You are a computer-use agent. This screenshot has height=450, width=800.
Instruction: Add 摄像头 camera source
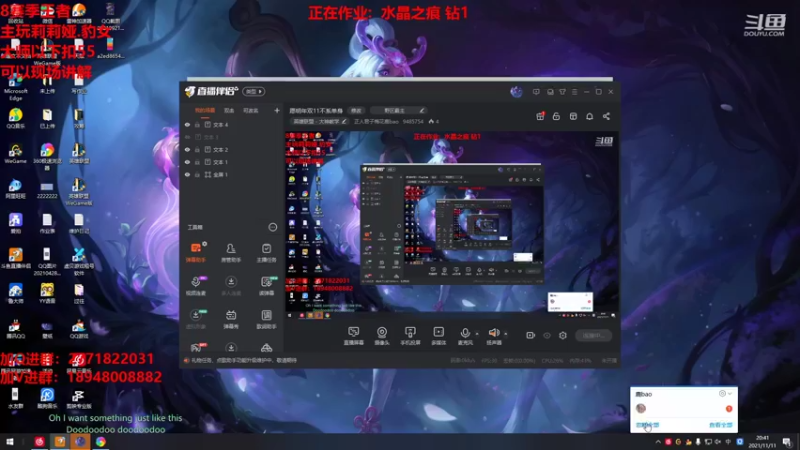[382, 336]
